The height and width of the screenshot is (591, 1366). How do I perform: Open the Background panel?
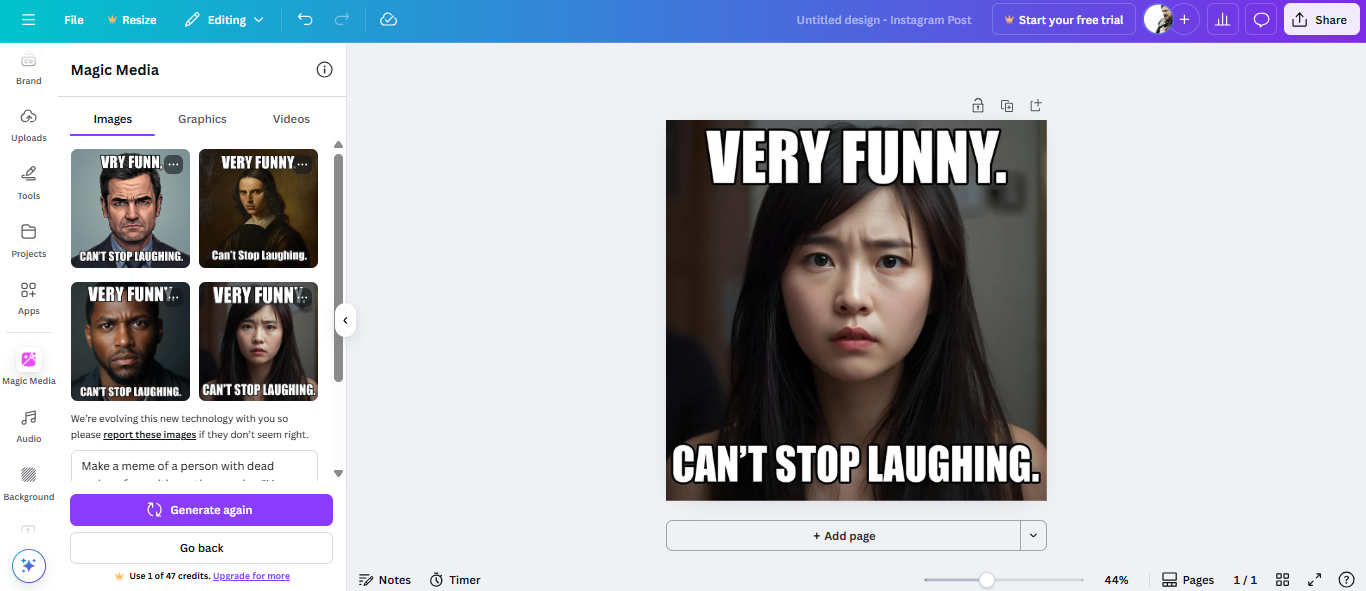click(29, 480)
